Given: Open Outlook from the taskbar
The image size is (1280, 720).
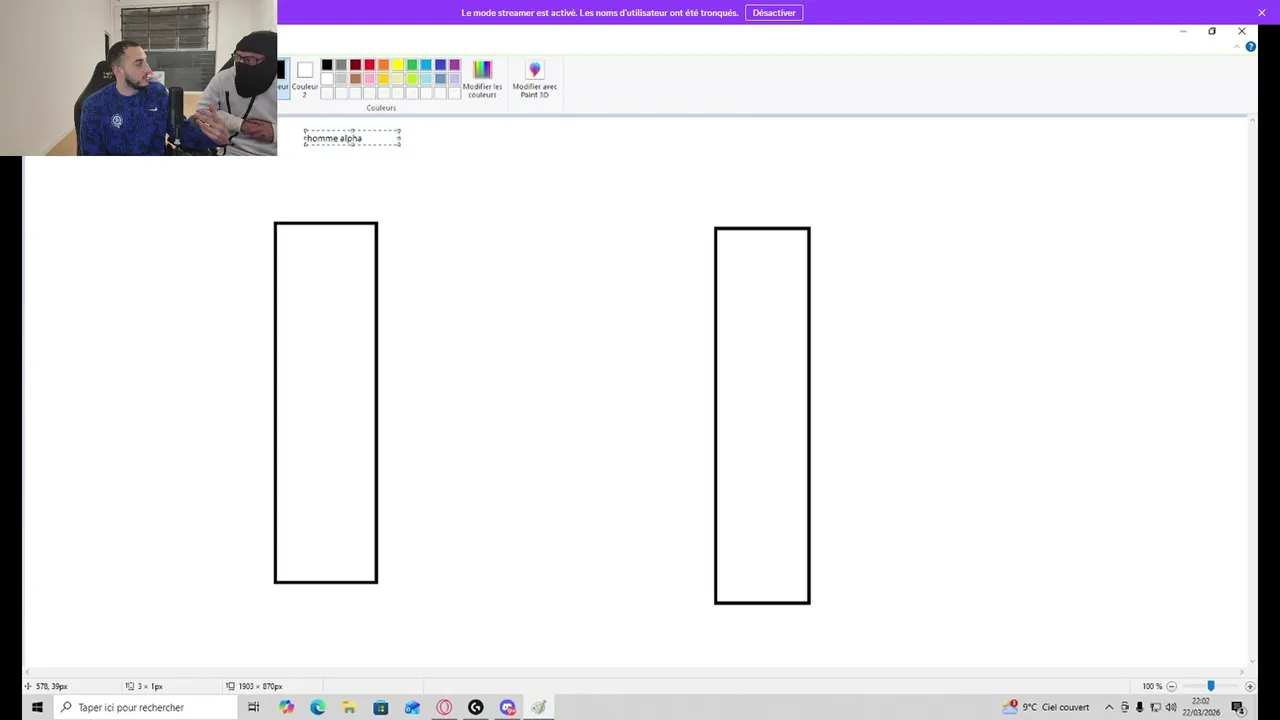Looking at the screenshot, I should click(412, 707).
